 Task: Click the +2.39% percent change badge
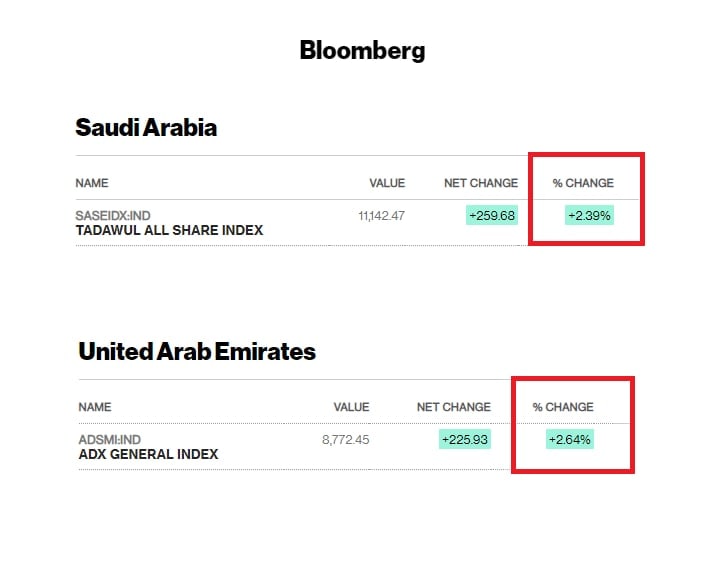click(x=589, y=216)
